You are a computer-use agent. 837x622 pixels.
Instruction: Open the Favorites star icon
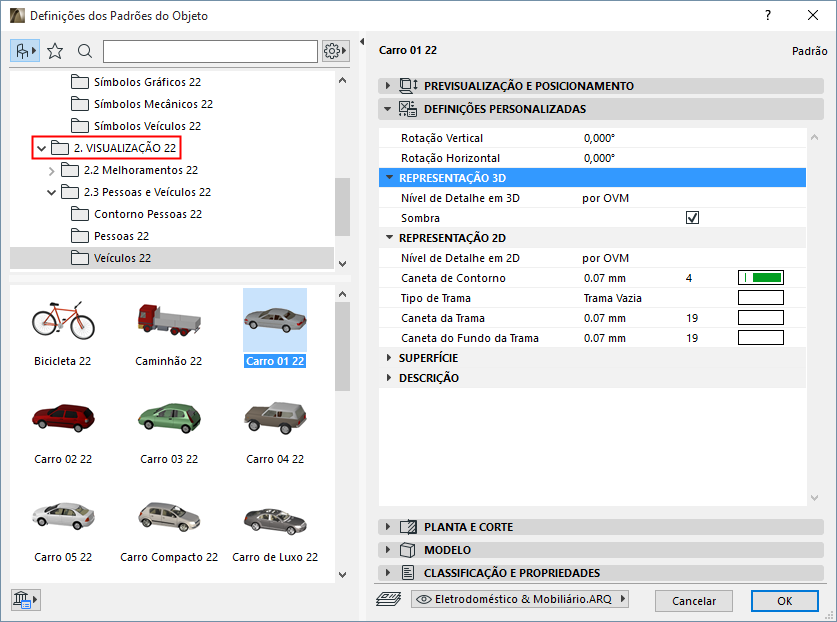[55, 51]
